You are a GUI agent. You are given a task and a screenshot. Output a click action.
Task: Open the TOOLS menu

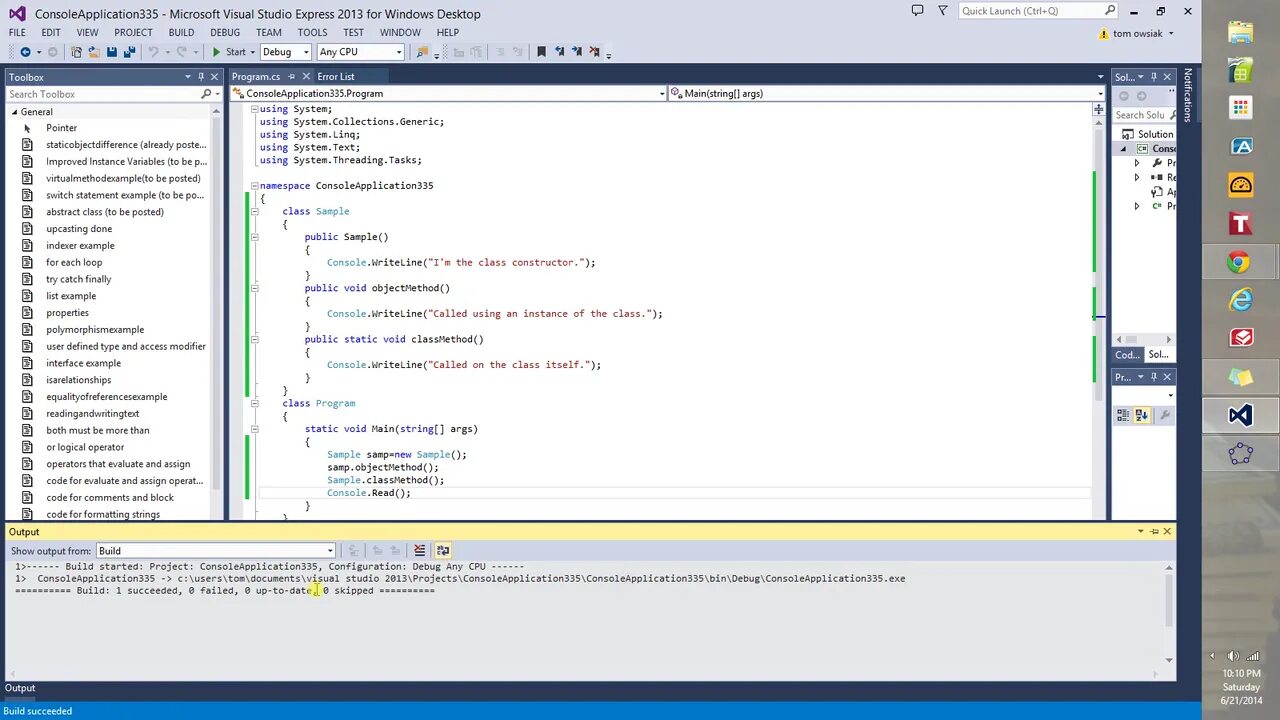[x=312, y=32]
